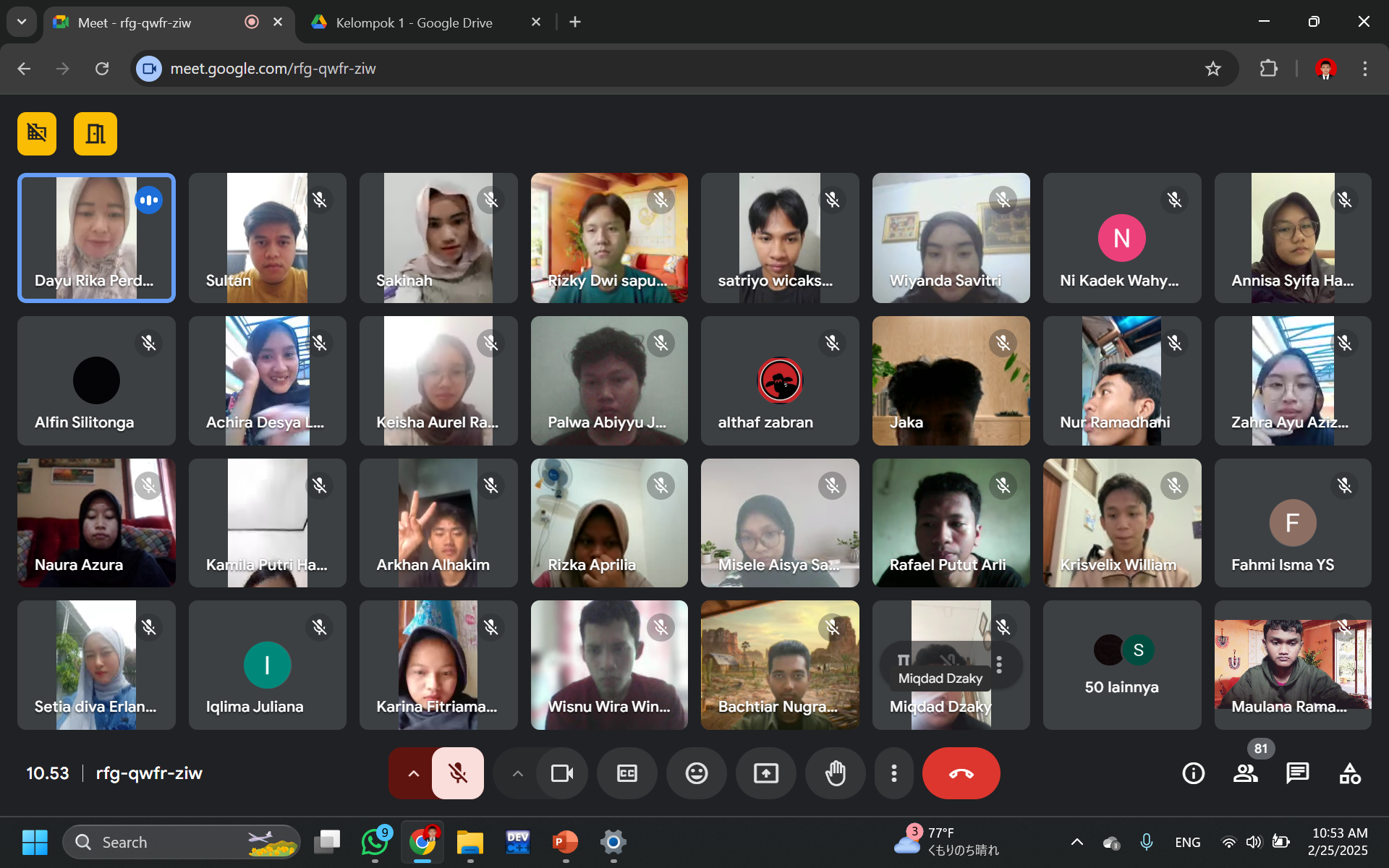Click the present now screen icon

765,773
